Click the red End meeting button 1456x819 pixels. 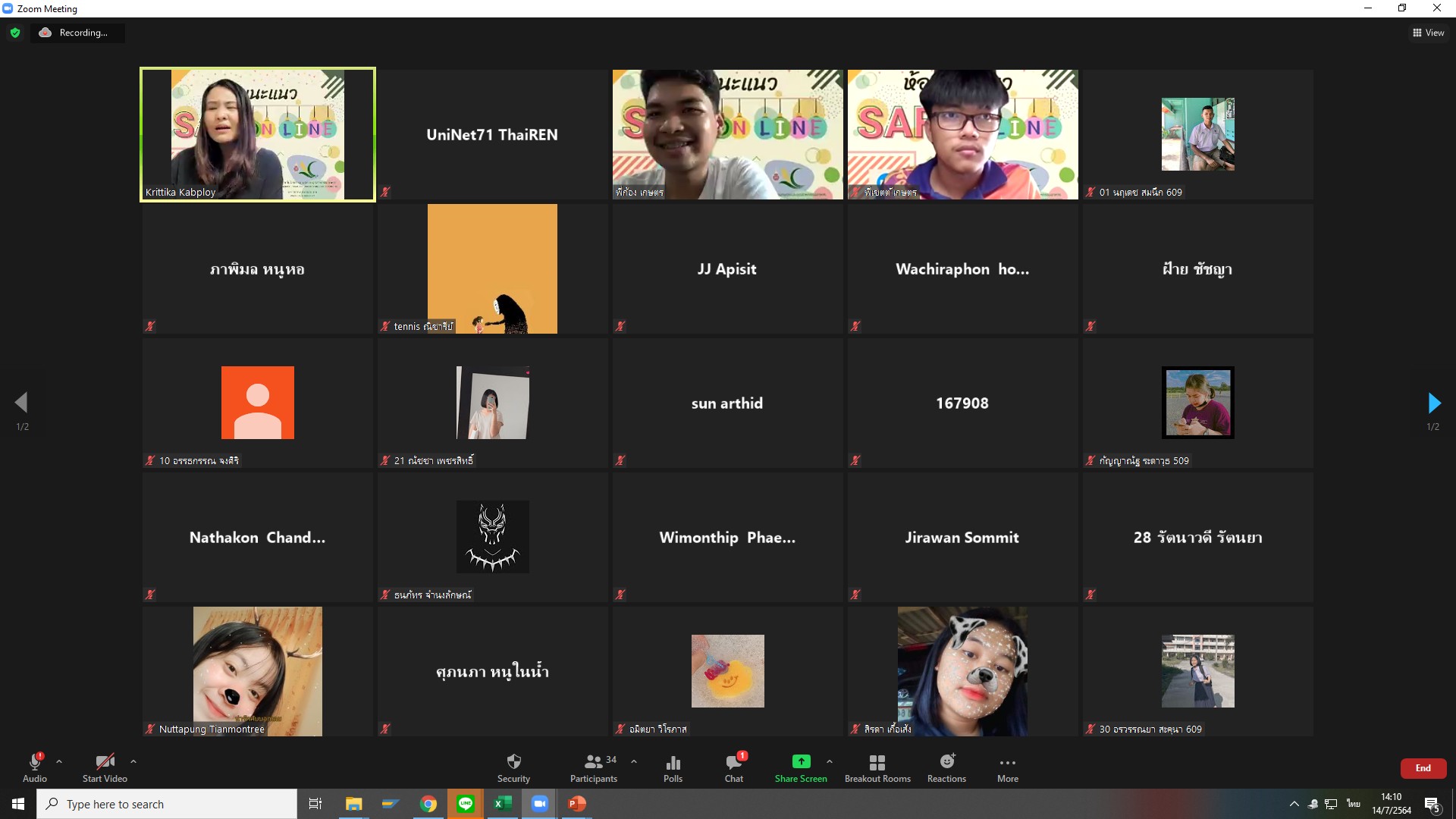[1423, 768]
